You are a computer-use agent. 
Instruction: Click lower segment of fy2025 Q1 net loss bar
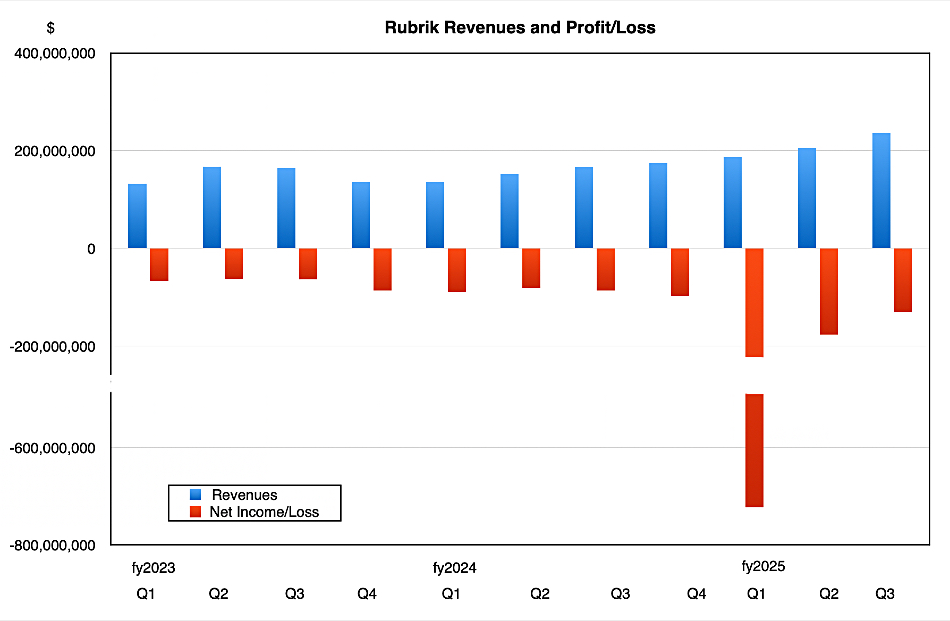pyautogui.click(x=754, y=451)
